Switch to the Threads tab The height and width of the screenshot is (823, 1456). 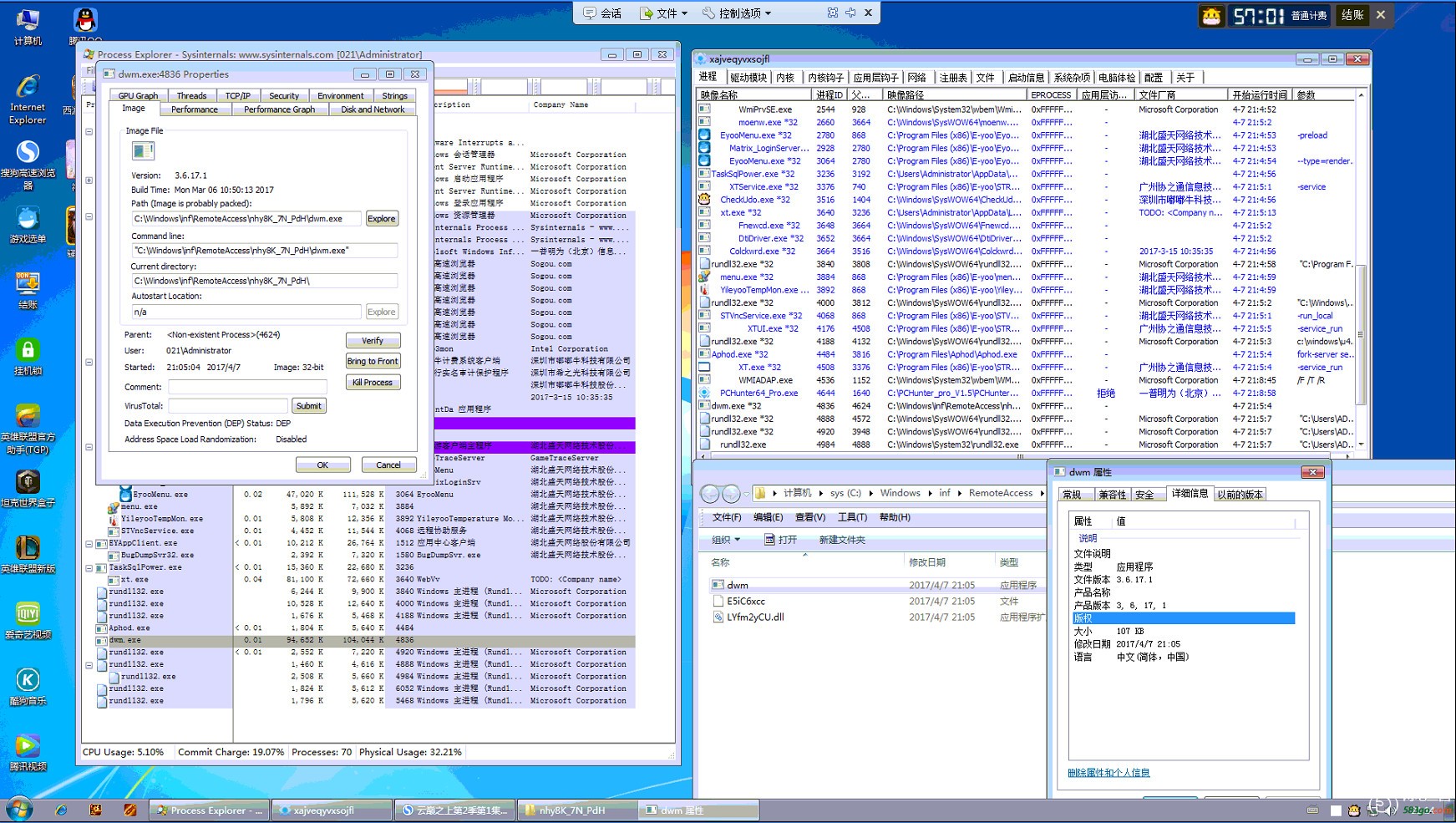pyautogui.click(x=191, y=95)
